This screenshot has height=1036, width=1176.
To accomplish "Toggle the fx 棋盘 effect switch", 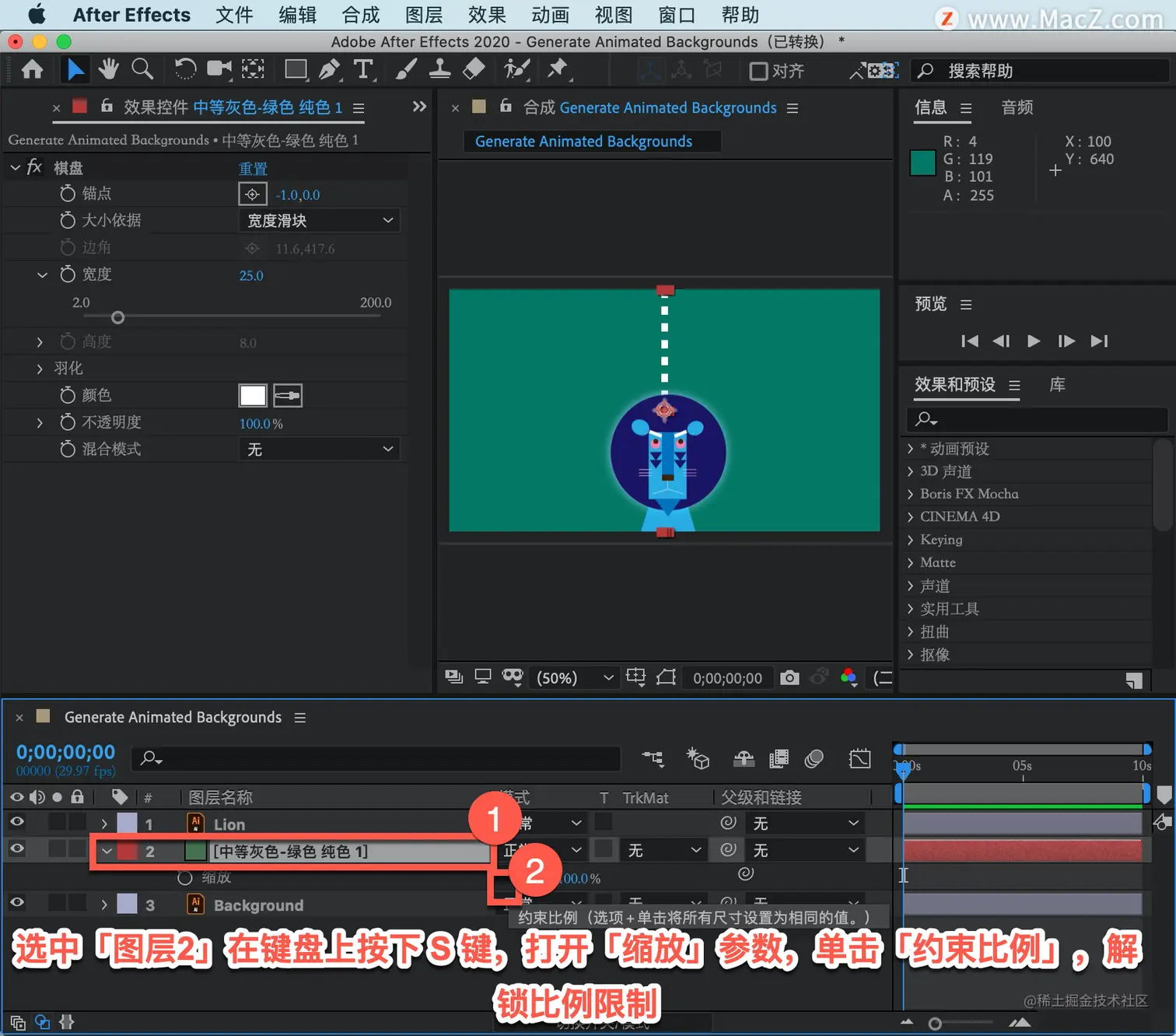I will [x=34, y=166].
